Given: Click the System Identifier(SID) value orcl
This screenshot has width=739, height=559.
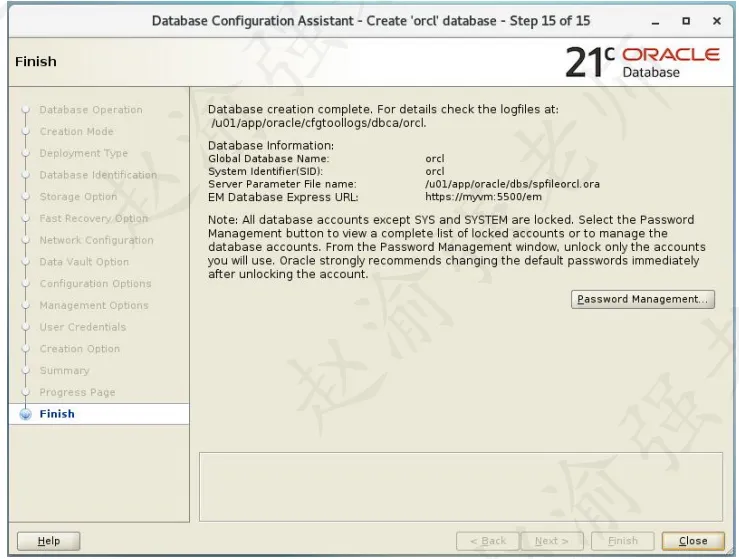Looking at the screenshot, I should (x=435, y=172).
